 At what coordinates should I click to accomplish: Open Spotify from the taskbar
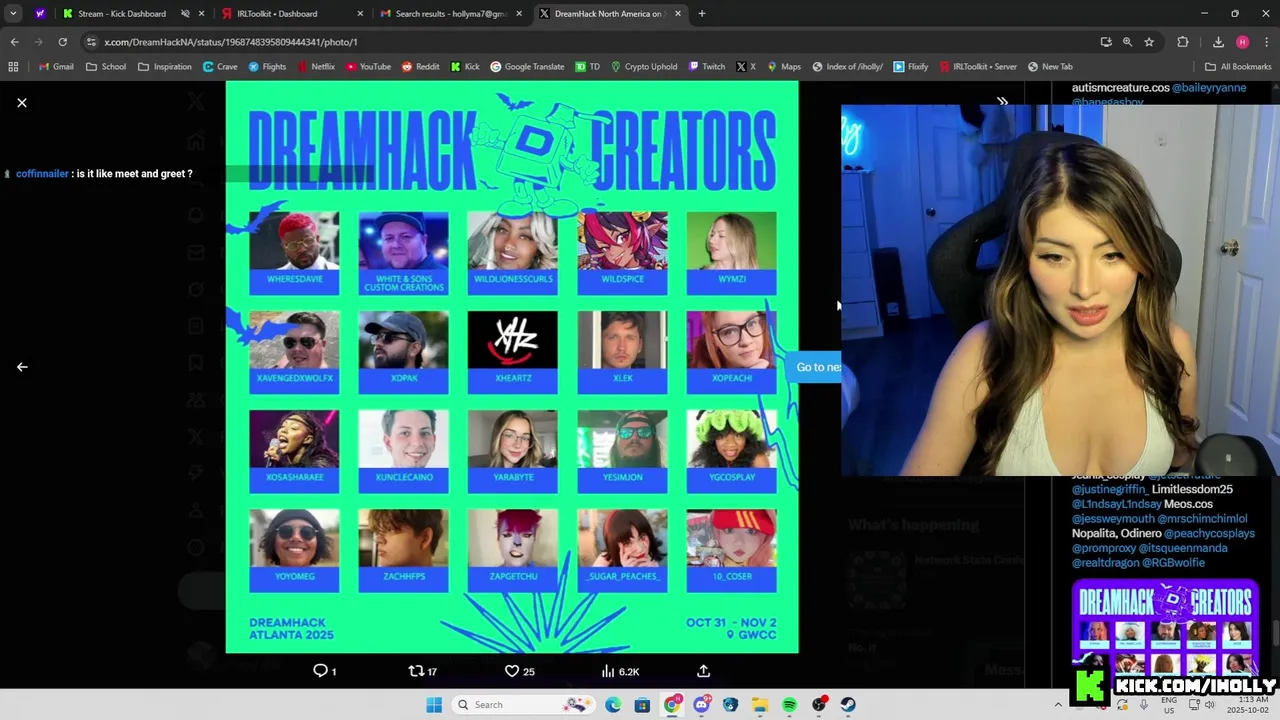[789, 705]
